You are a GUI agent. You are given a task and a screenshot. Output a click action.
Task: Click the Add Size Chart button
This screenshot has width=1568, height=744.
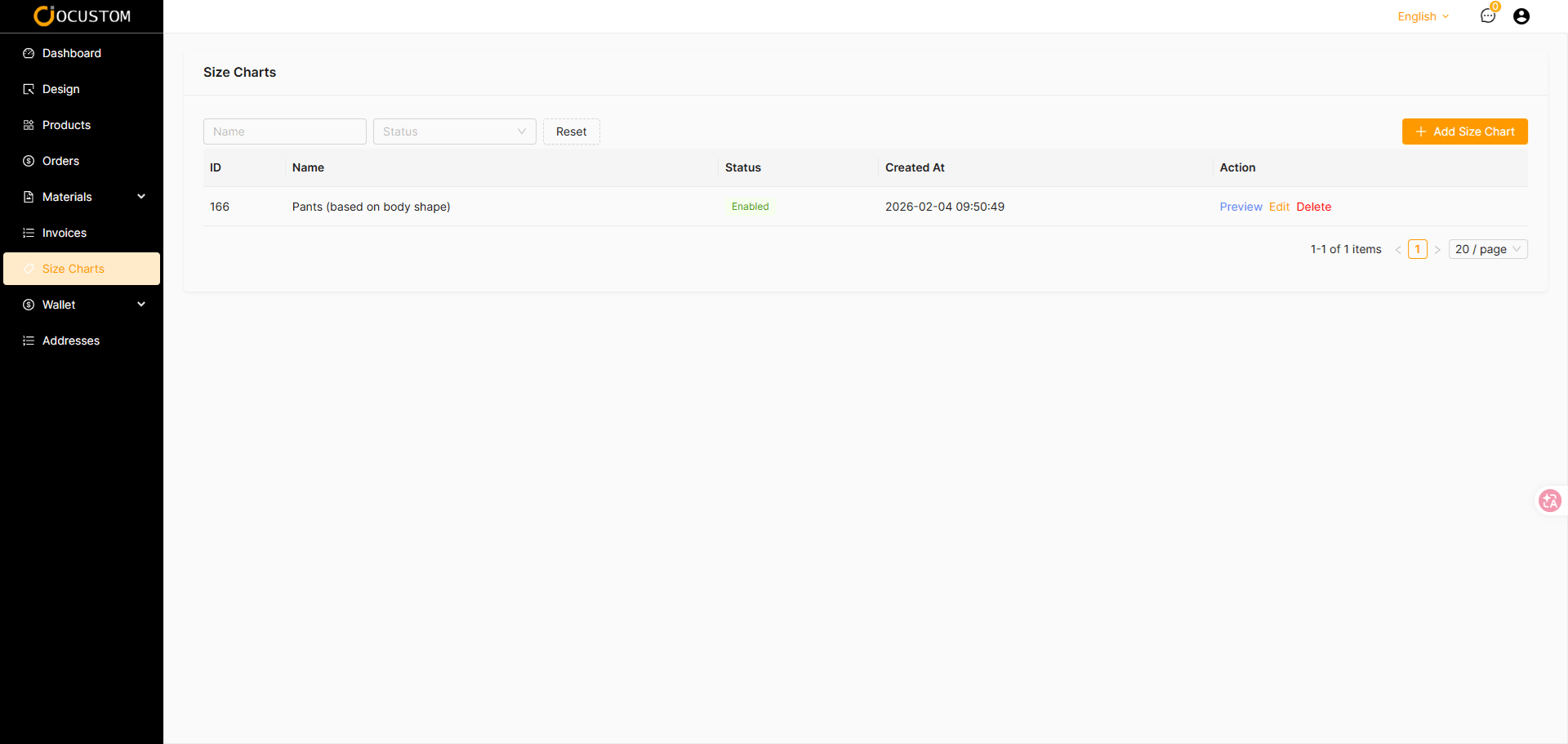click(x=1464, y=131)
